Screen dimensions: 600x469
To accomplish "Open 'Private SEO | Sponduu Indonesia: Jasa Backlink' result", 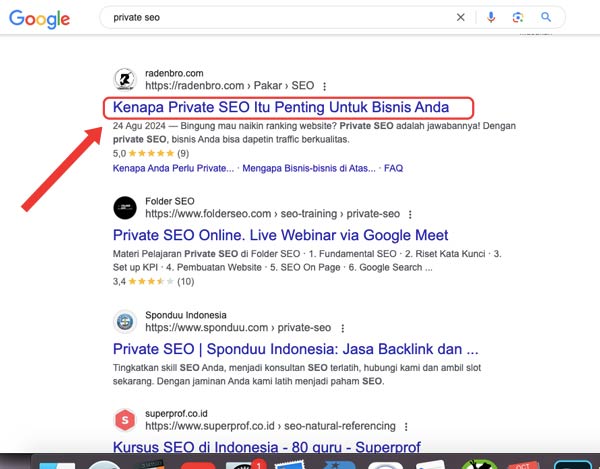I will [295, 349].
